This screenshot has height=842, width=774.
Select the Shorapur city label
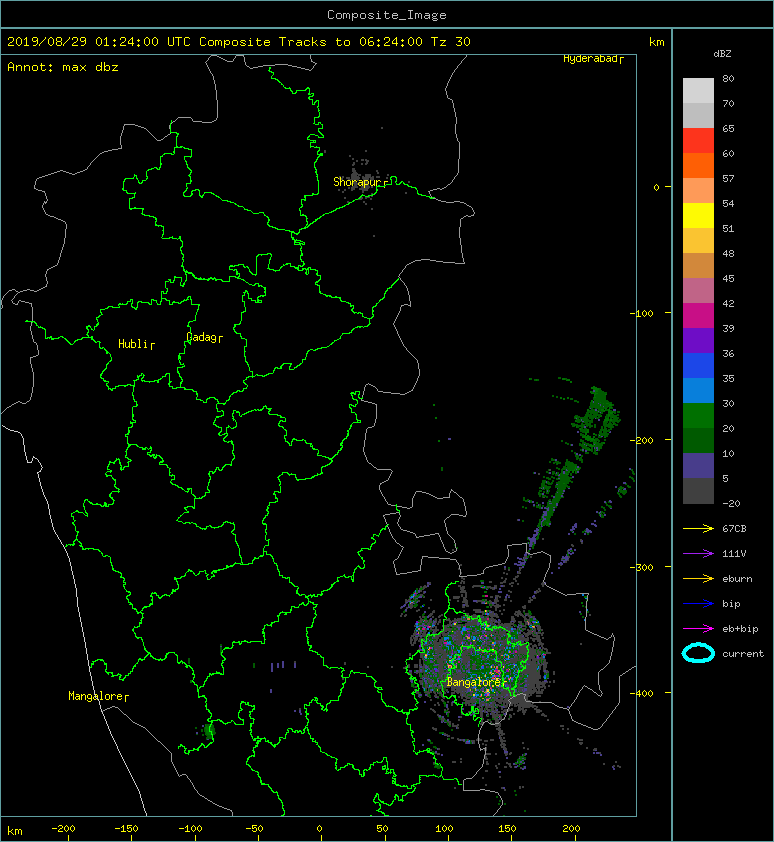(359, 183)
